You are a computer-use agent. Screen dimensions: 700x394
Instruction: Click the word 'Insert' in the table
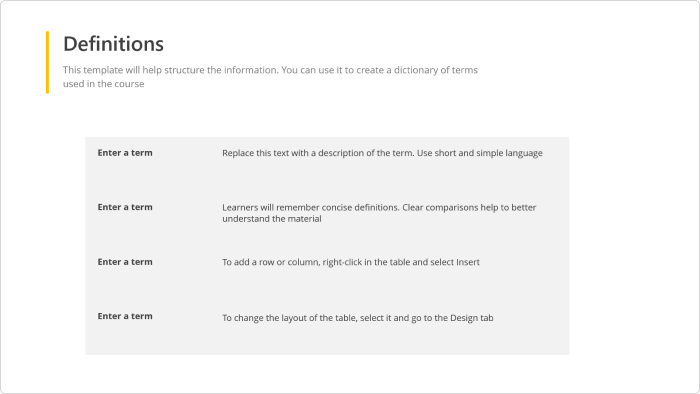tap(468, 262)
